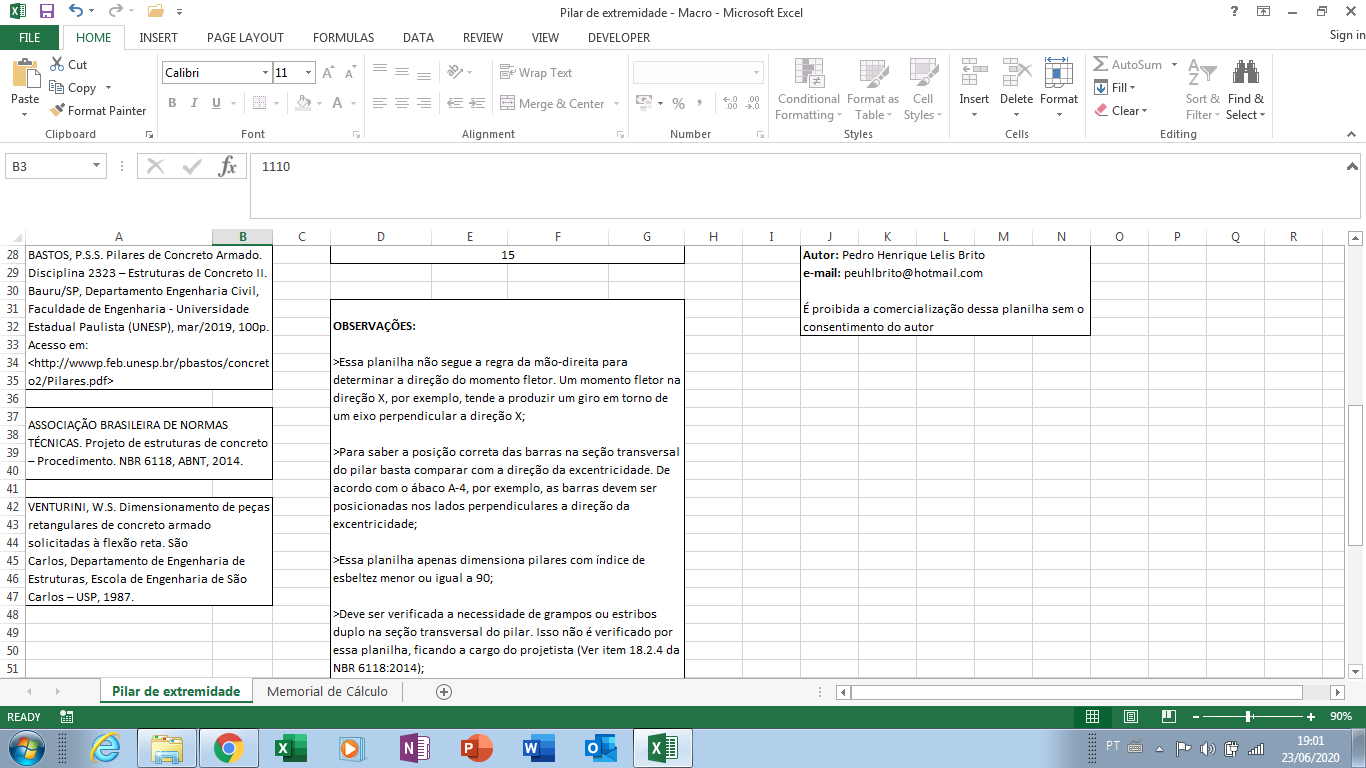Viewport: 1366px width, 768px height.
Task: Click the Cut scissors icon
Action: click(x=57, y=64)
